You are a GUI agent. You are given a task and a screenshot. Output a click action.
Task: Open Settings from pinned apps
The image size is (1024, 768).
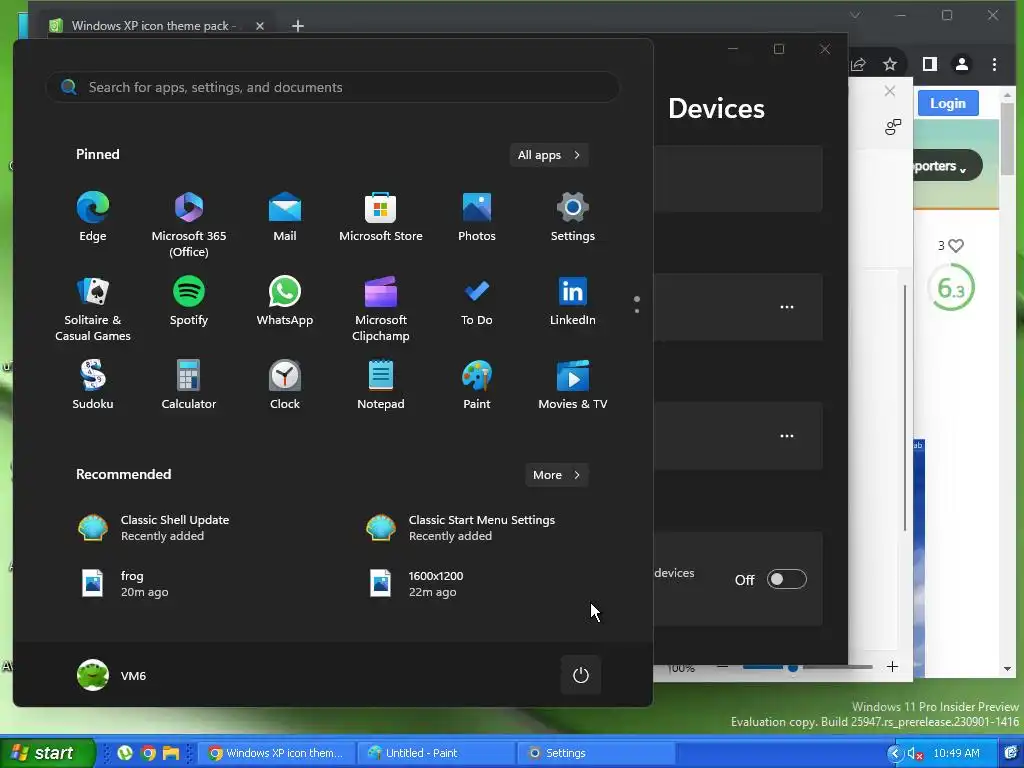[573, 217]
